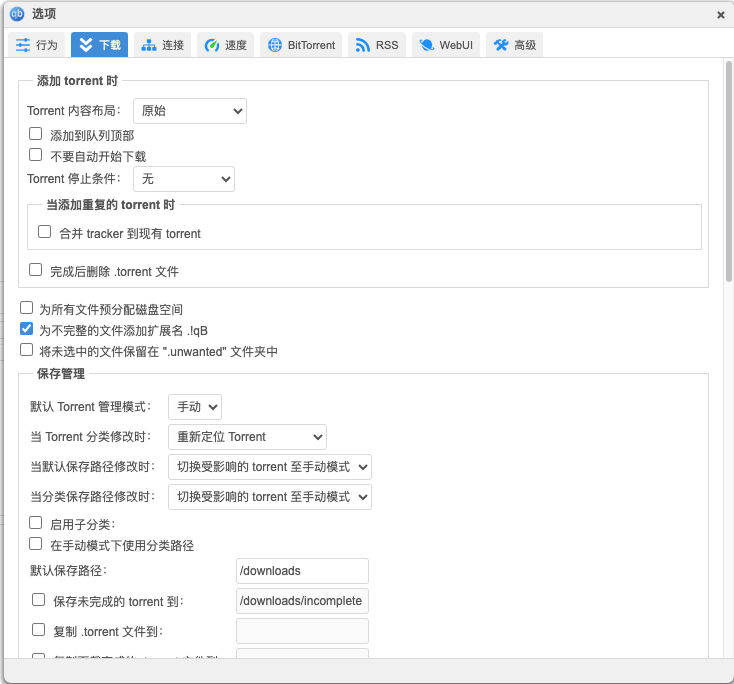This screenshot has height=684, width=734.
Task: Switch to the 连接 tab
Action: coord(162,45)
